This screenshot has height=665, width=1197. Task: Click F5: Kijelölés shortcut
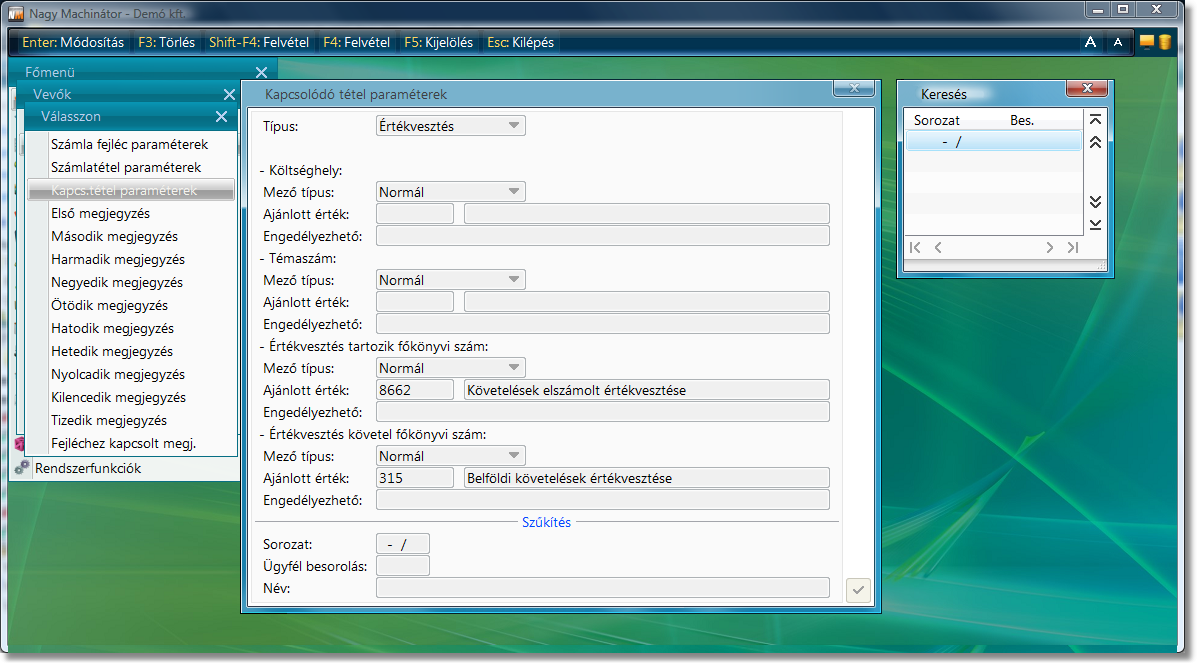pos(438,43)
